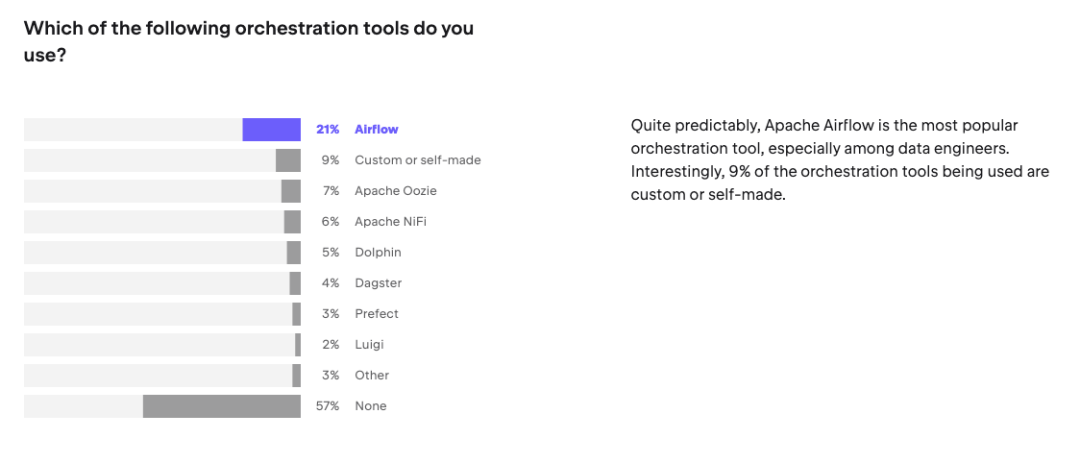
Task: Click the 57% value beside None
Action: [328, 406]
